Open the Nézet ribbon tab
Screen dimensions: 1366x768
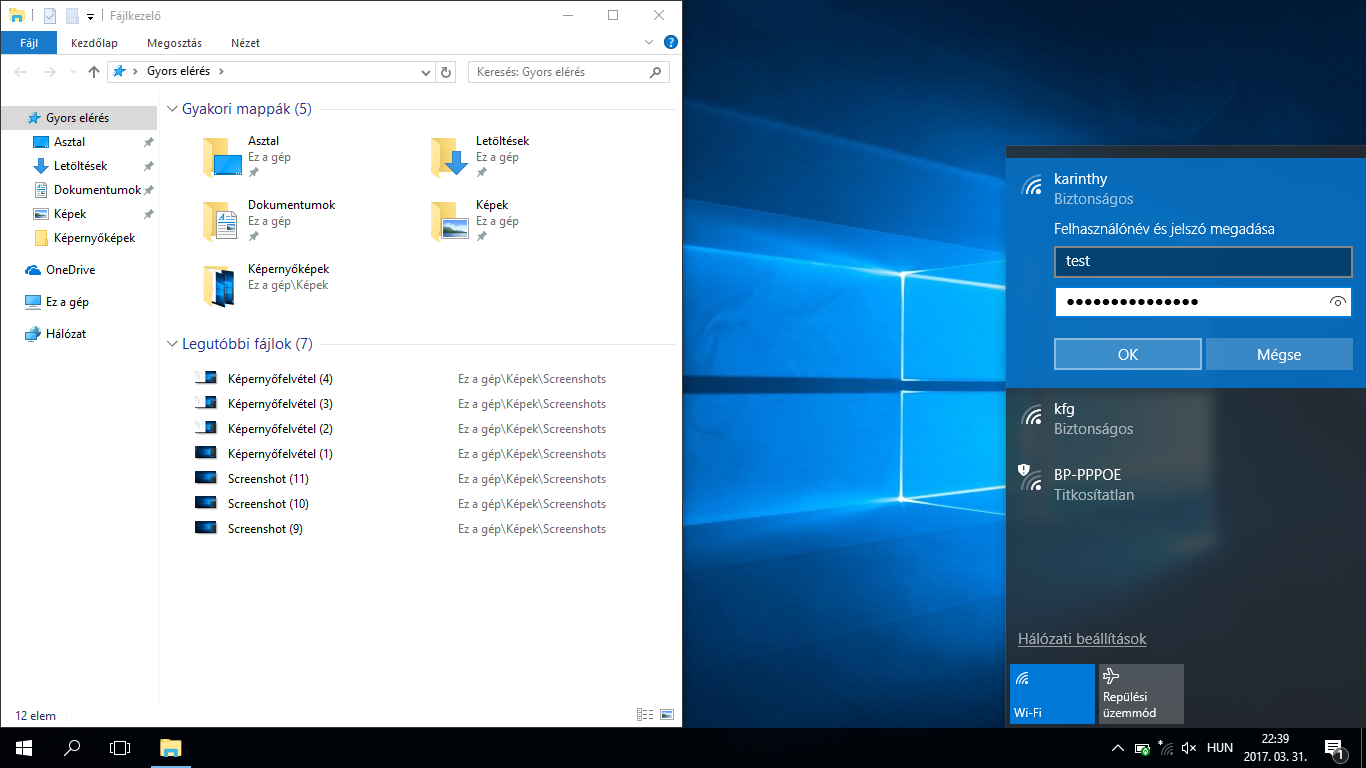245,43
